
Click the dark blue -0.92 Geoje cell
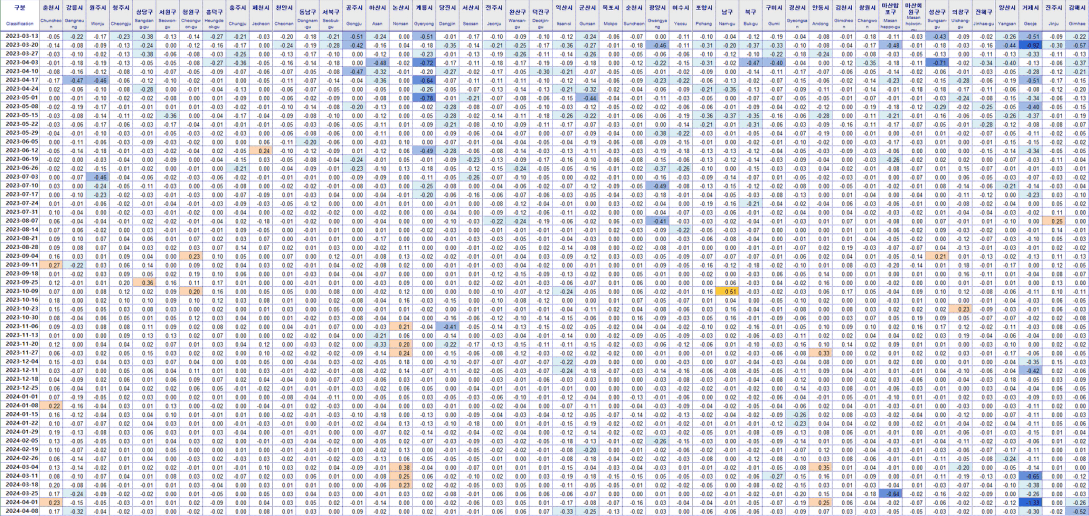pyautogui.click(x=1031, y=44)
